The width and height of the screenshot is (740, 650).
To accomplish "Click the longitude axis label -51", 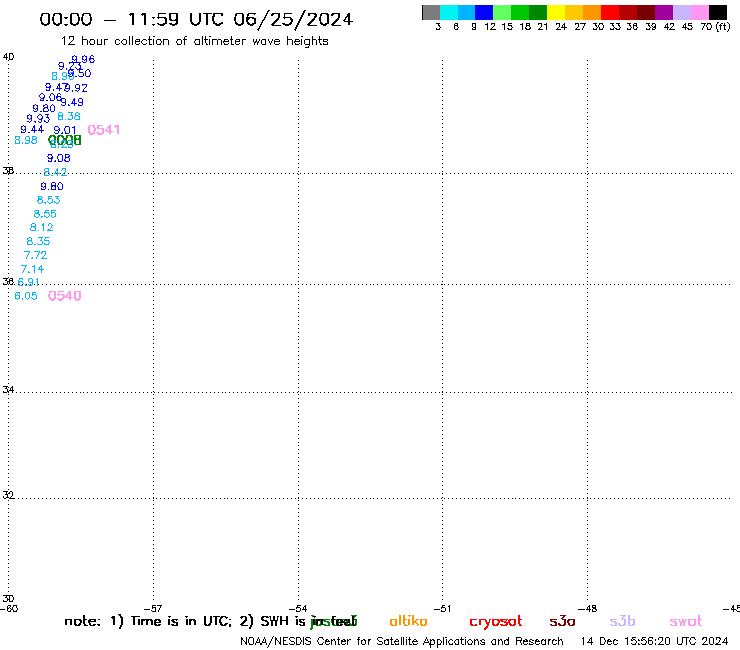I will (x=443, y=609).
